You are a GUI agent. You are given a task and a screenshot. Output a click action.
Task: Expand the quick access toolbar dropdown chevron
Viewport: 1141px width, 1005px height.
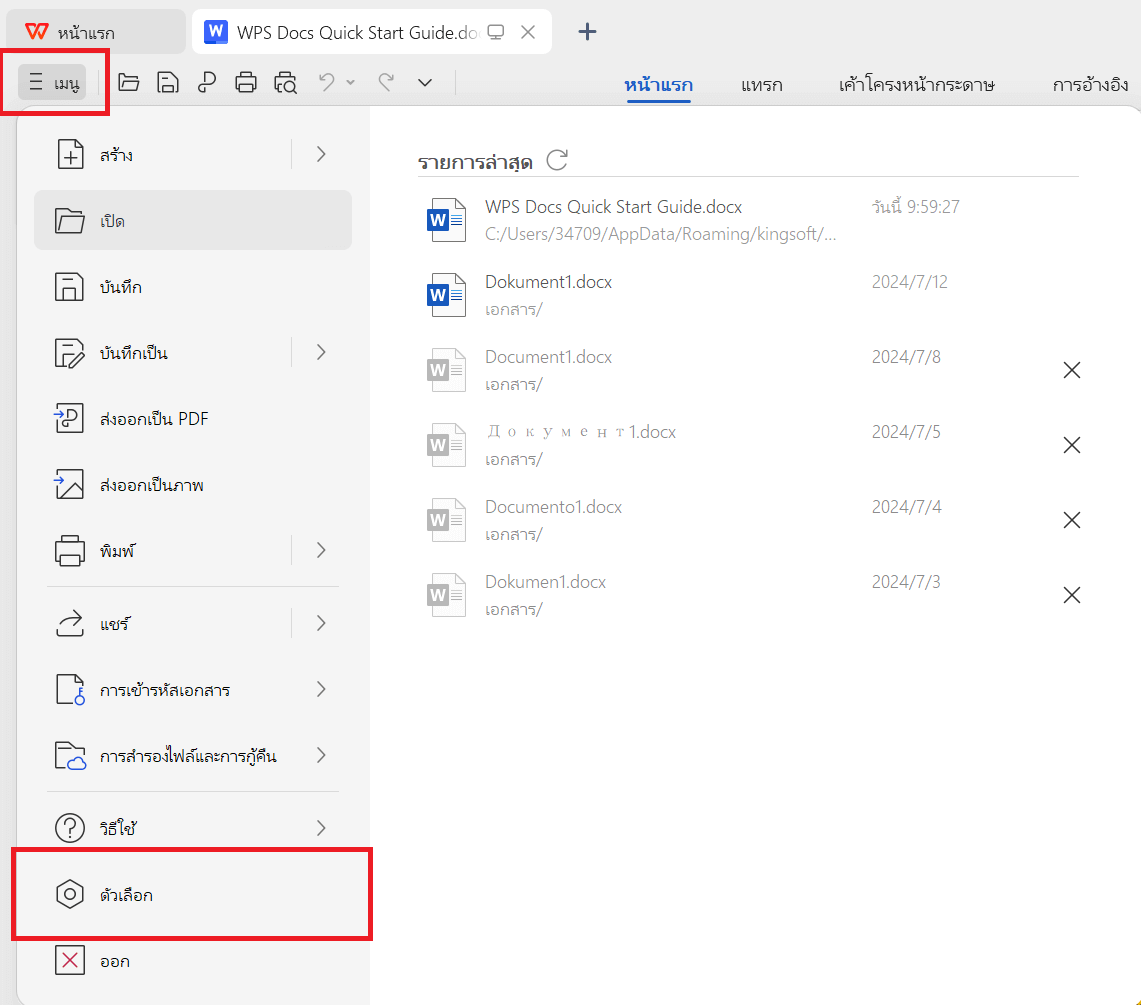(x=425, y=82)
